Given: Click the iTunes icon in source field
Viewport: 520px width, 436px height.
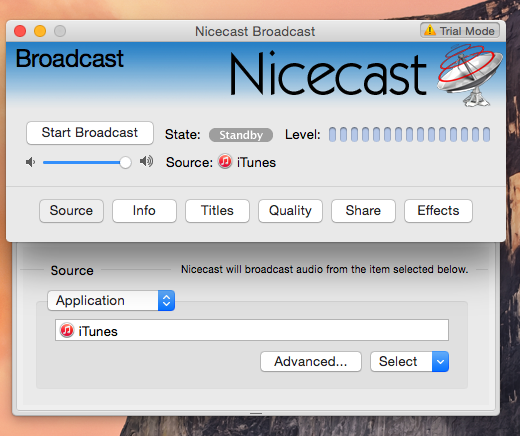Looking at the screenshot, I should click(x=67, y=330).
